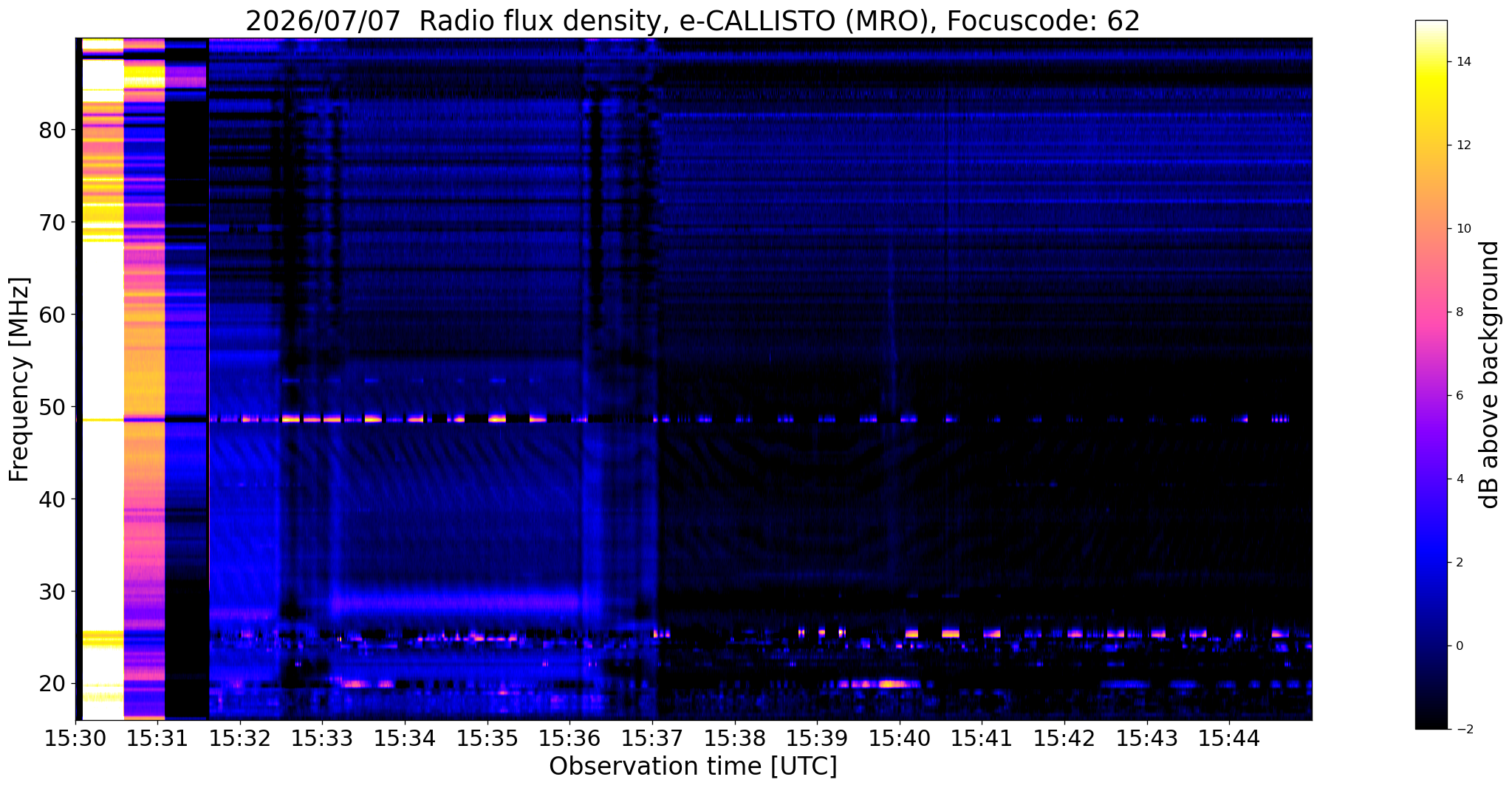
Task: Select the 15:39 time tick label
Action: pos(817,739)
